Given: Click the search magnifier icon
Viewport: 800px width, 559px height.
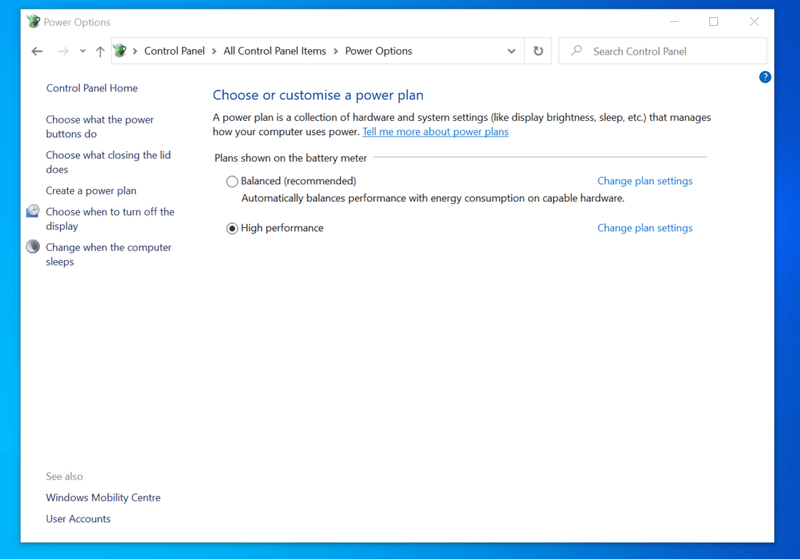Looking at the screenshot, I should [x=577, y=50].
